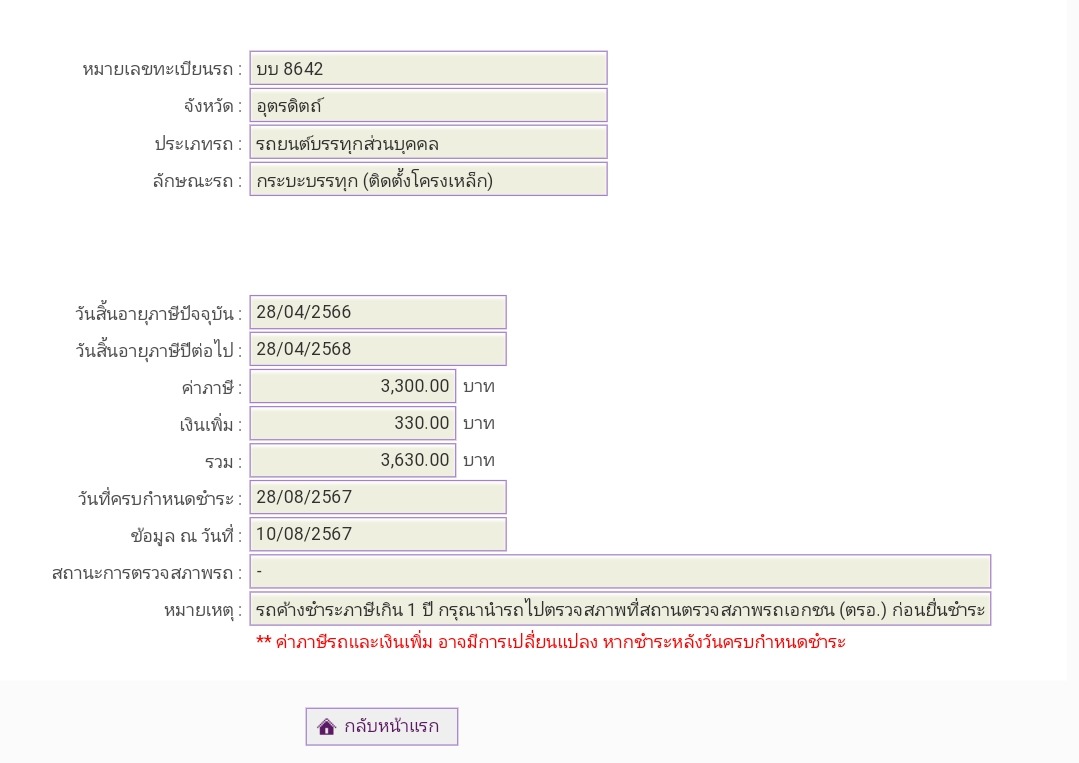The image size is (1079, 763).
Task: Select the รวม total field 3,630.00
Action: pyautogui.click(x=352, y=460)
